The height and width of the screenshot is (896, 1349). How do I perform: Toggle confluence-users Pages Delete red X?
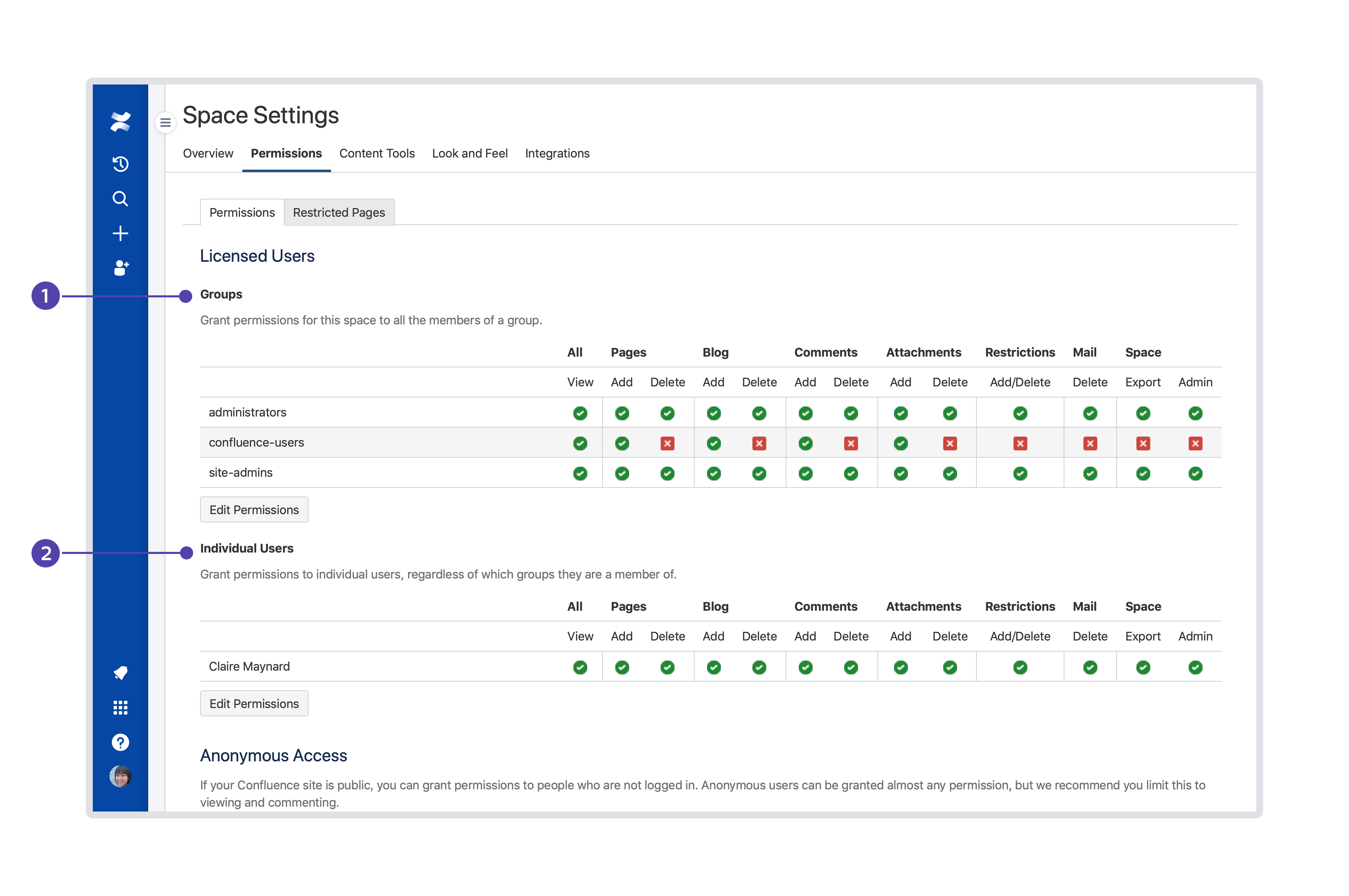click(x=667, y=443)
